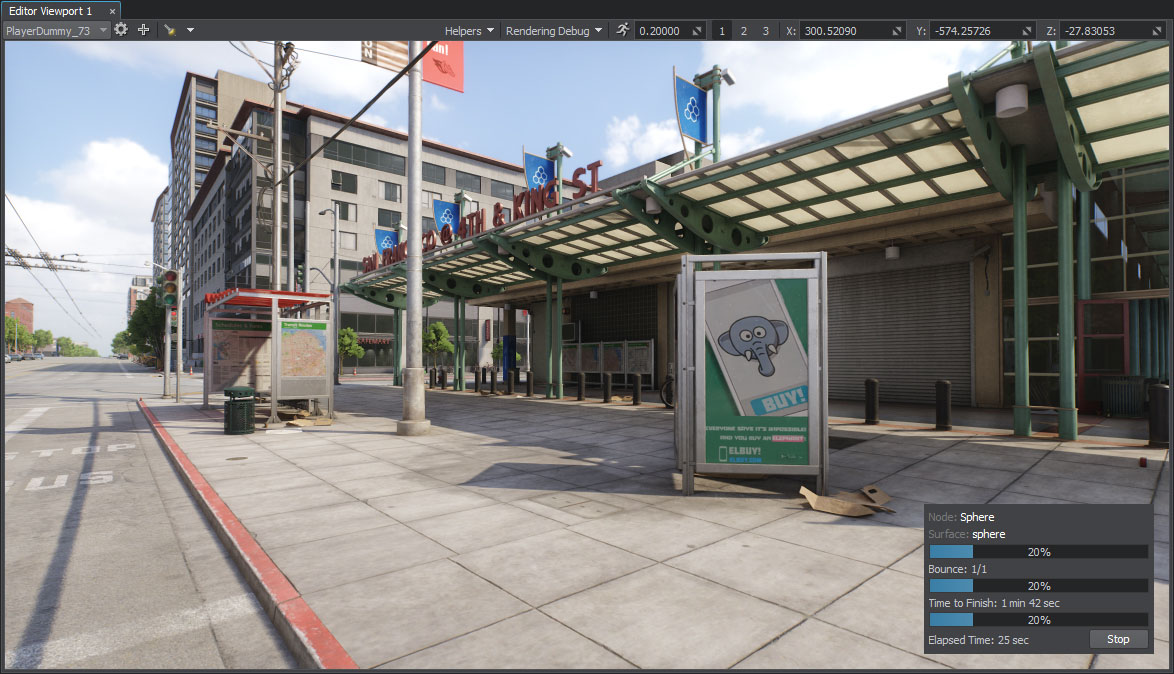Screen dimensions: 1174x674
Task: Click the spinner handle on the speed field
Action: point(697,31)
